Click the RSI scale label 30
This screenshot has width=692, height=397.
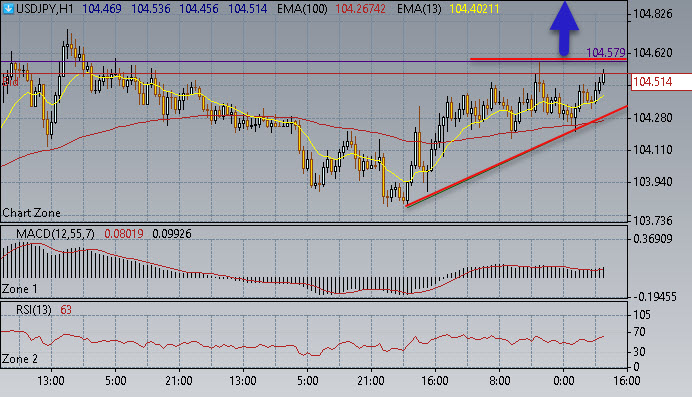tap(639, 352)
